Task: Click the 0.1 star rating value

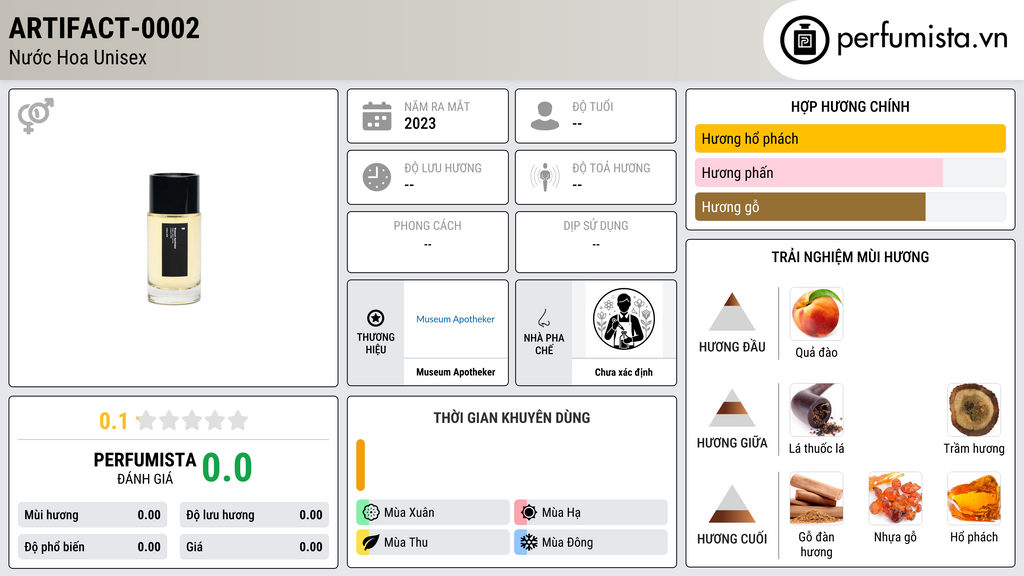Action: point(113,421)
